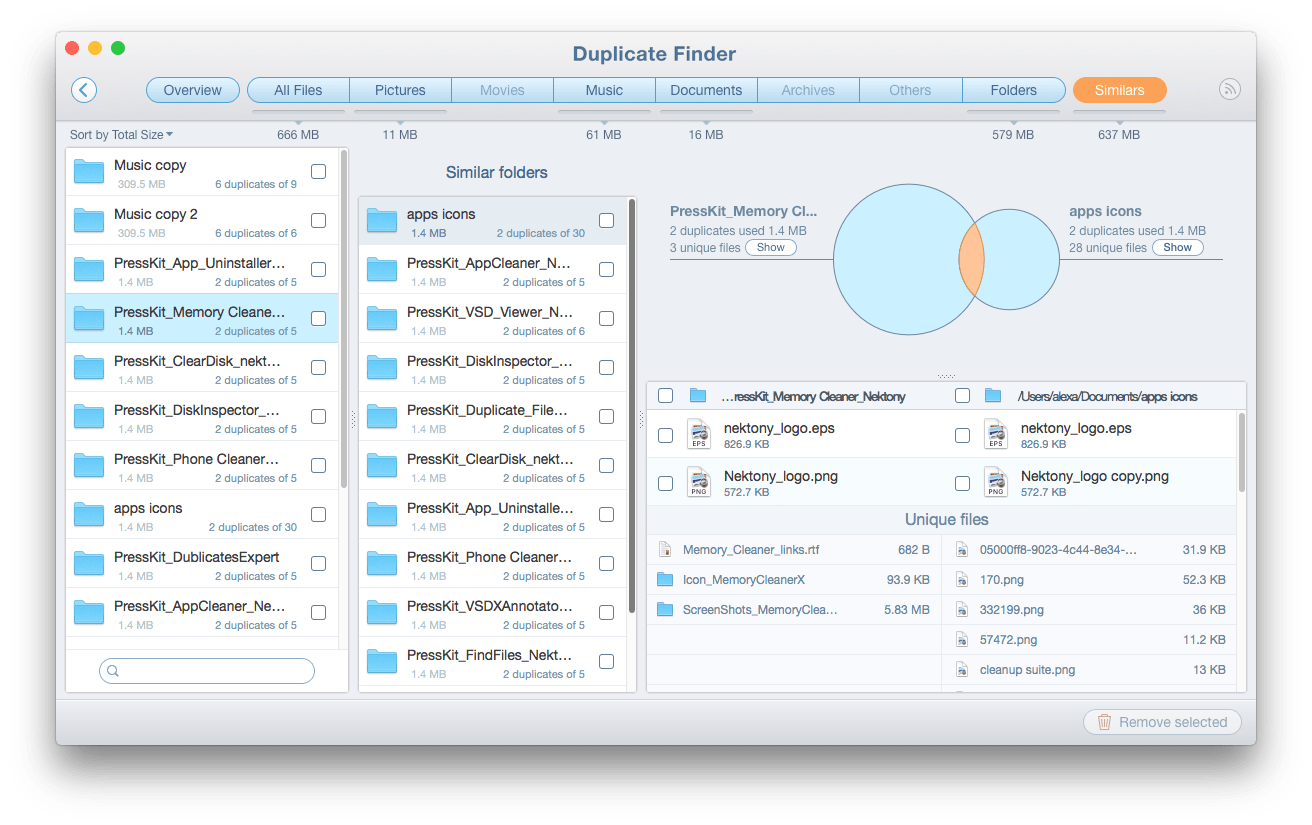1312x825 pixels.
Task: Click the folder icon in Memory Cleaner column header
Action: (x=698, y=396)
